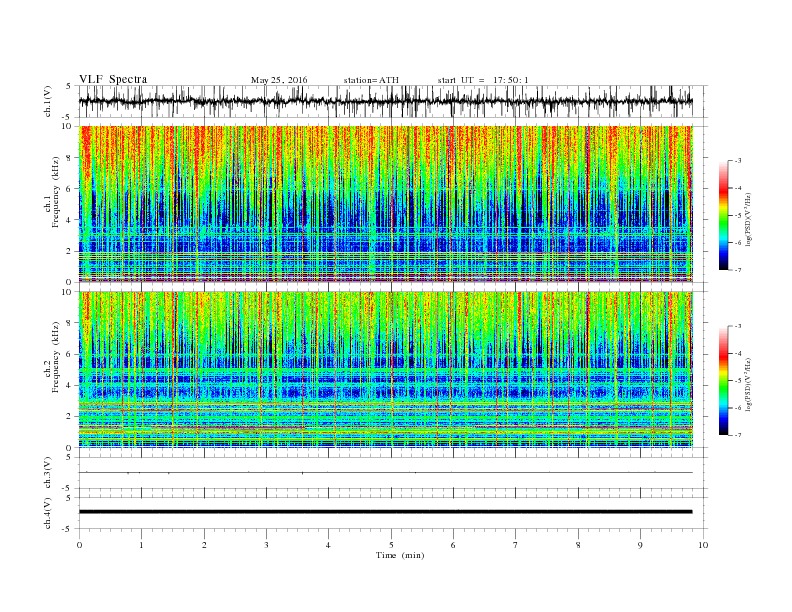Click the log(PSD) label beside ch.2 colorbar

coord(749,384)
